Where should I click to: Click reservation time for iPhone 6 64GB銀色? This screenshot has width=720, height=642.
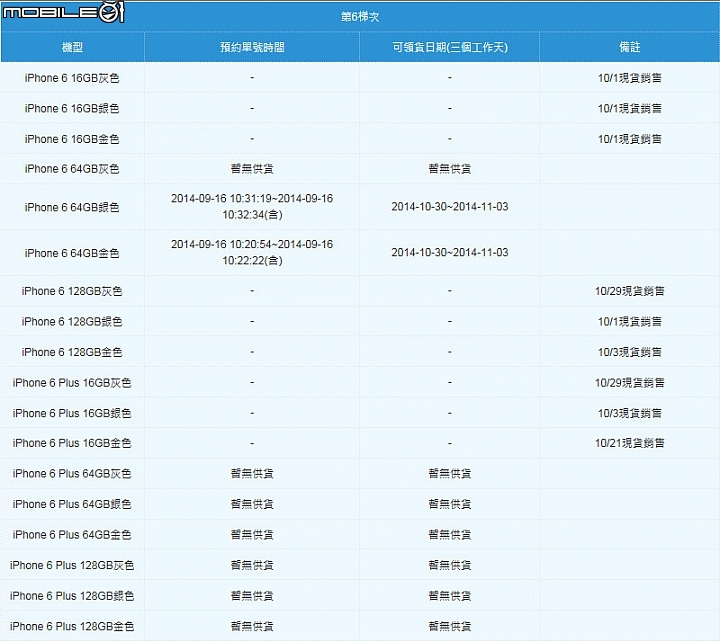252,207
